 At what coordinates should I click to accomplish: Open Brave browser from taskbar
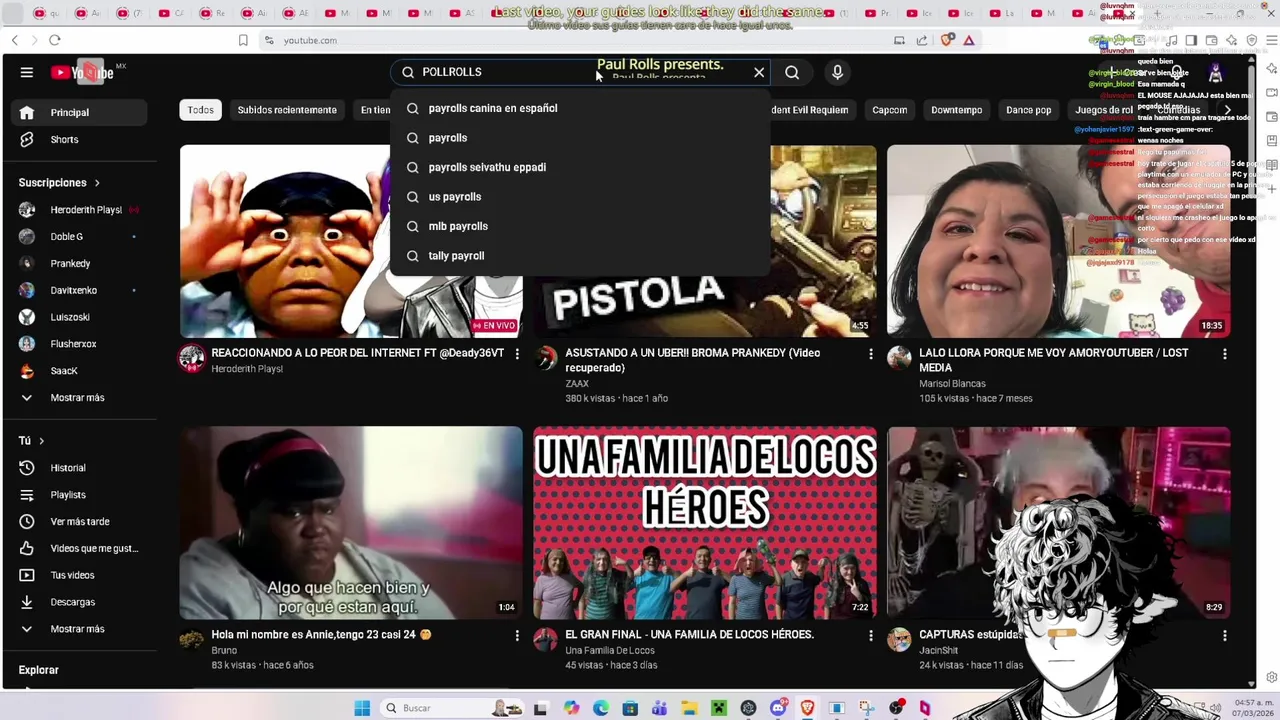point(807,708)
